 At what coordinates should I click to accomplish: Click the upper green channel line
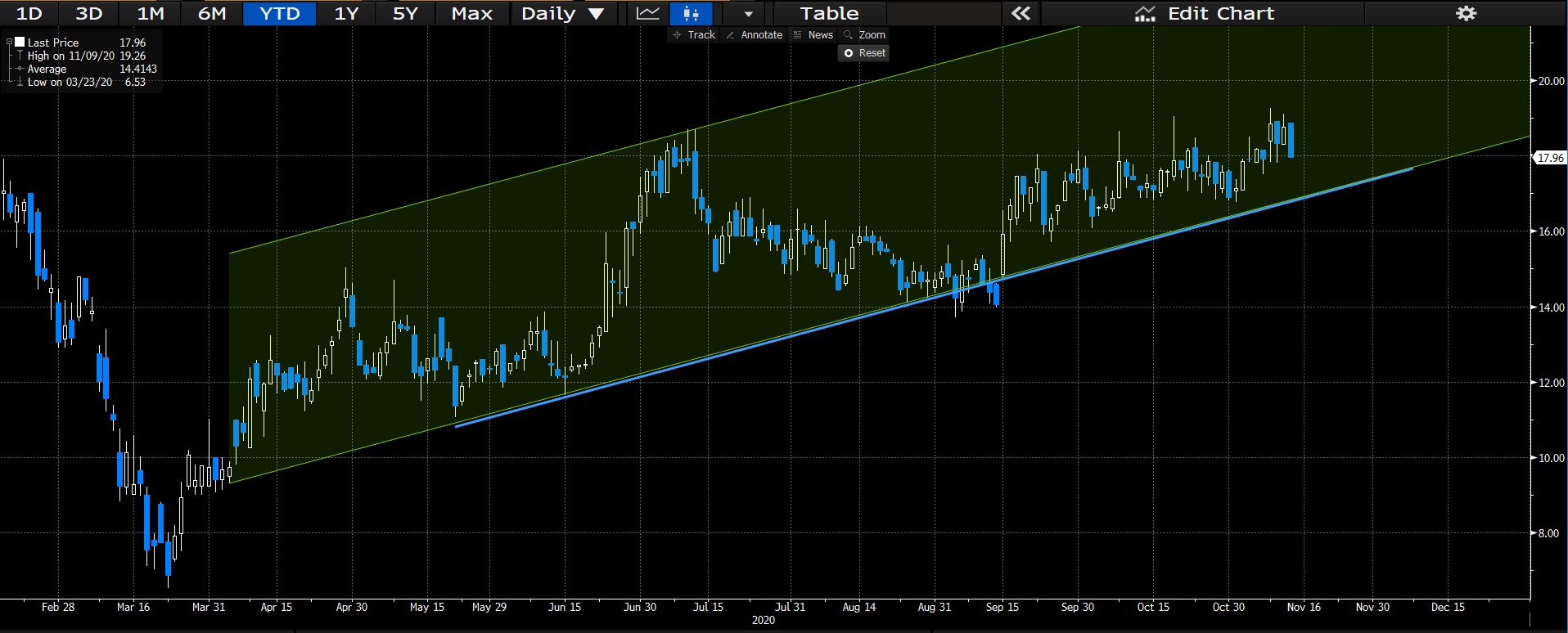pyautogui.click(x=655, y=140)
